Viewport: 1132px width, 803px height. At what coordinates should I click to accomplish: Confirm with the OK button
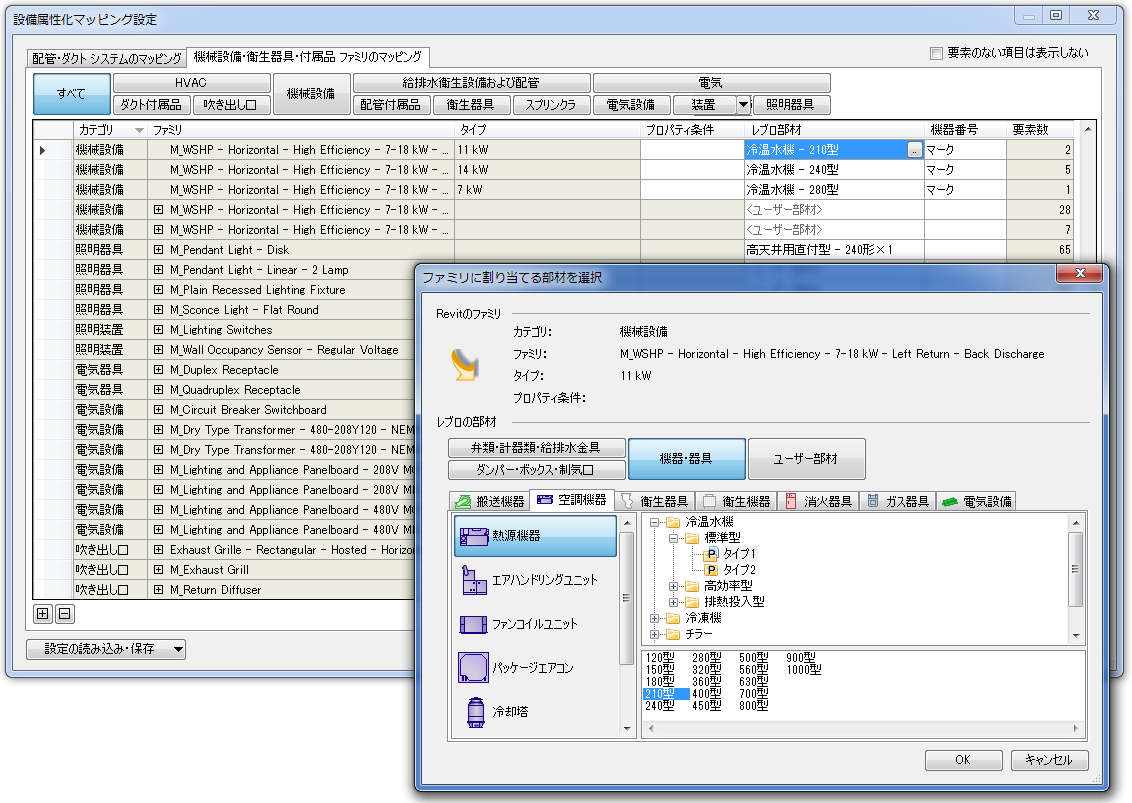(x=963, y=760)
